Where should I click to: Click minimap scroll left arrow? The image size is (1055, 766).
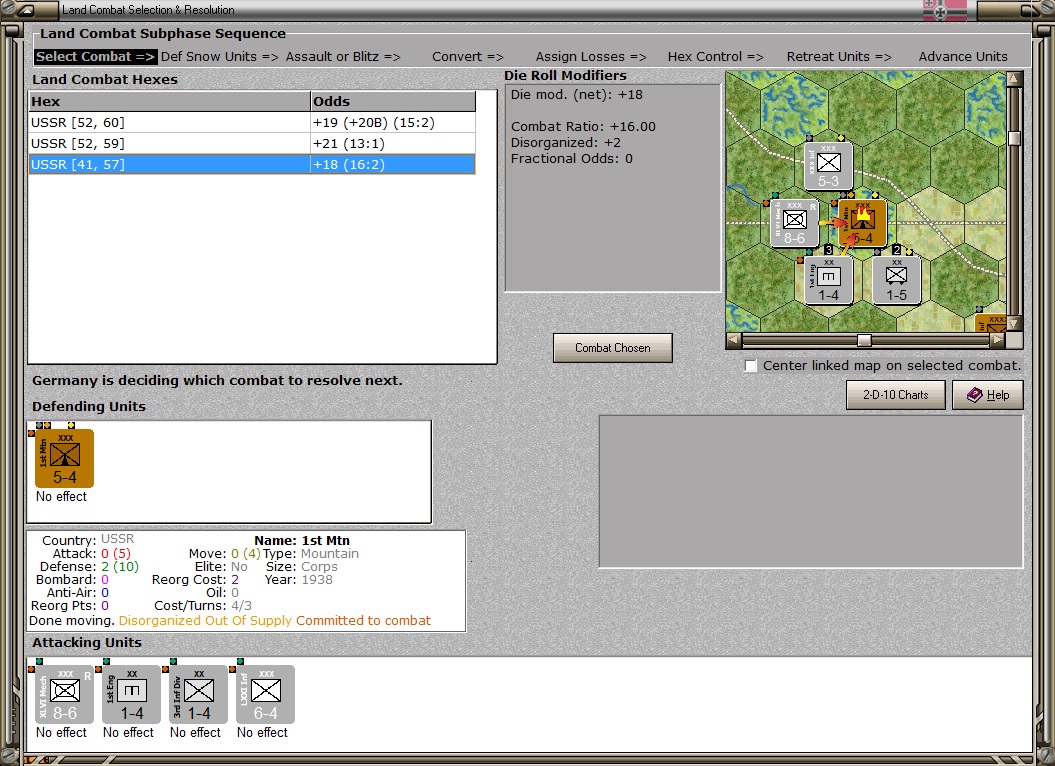734,340
